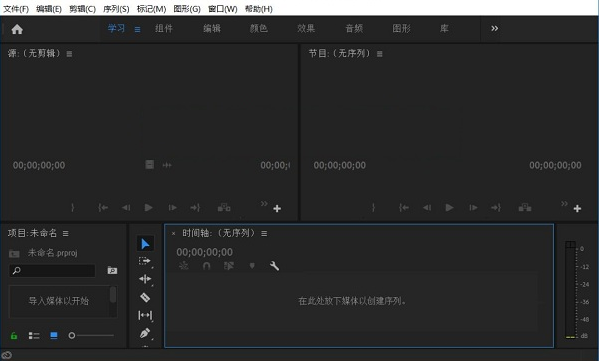Select the Ripple Edit tool
This screenshot has width=599, height=361.
[x=145, y=279]
